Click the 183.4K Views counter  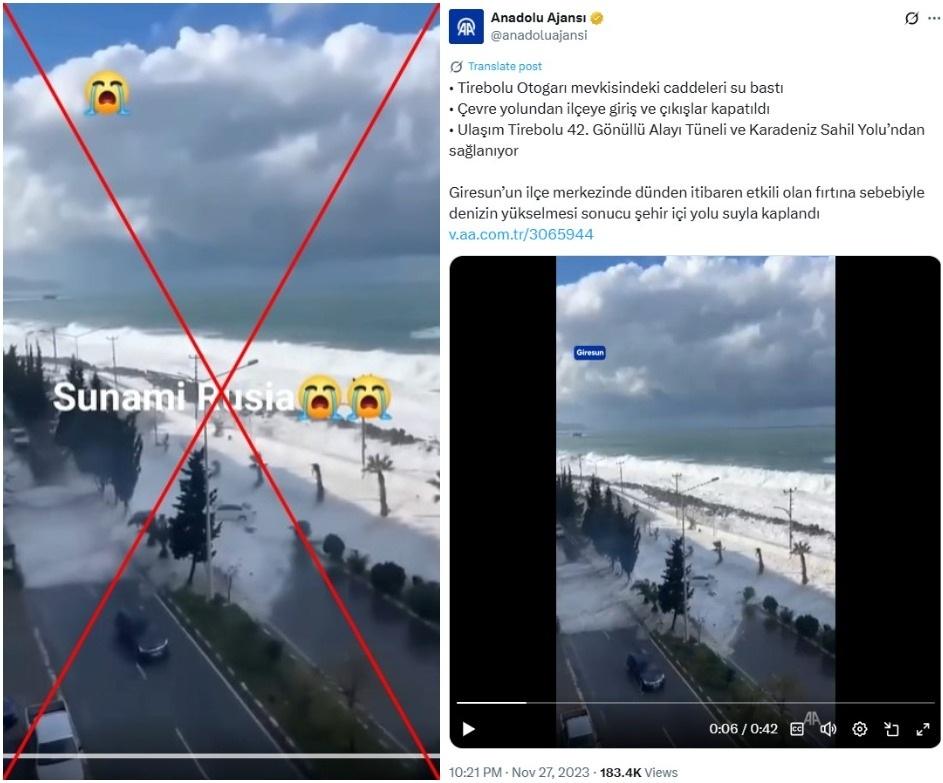(x=639, y=772)
